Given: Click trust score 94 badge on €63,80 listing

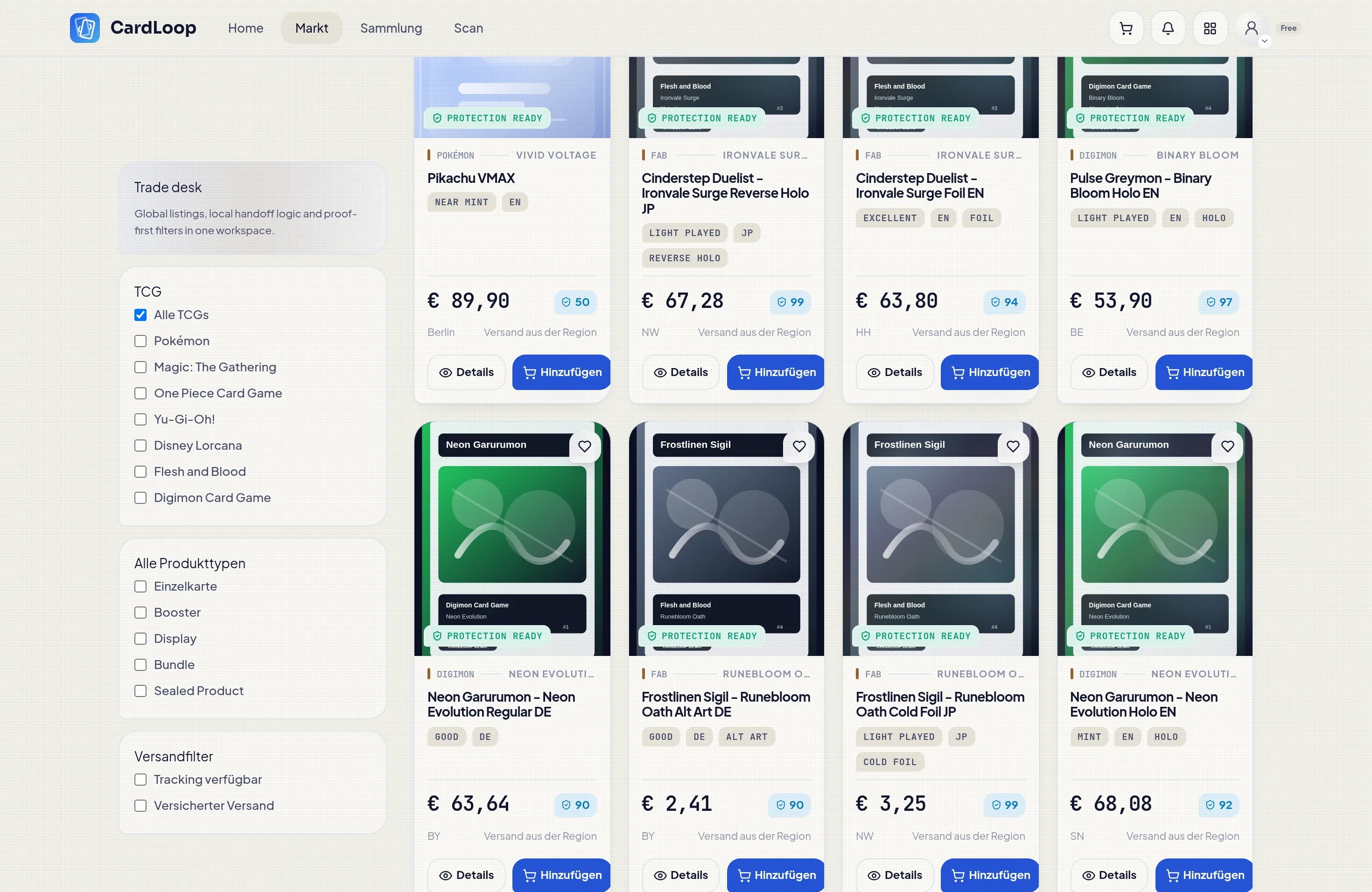Looking at the screenshot, I should pos(1004,302).
